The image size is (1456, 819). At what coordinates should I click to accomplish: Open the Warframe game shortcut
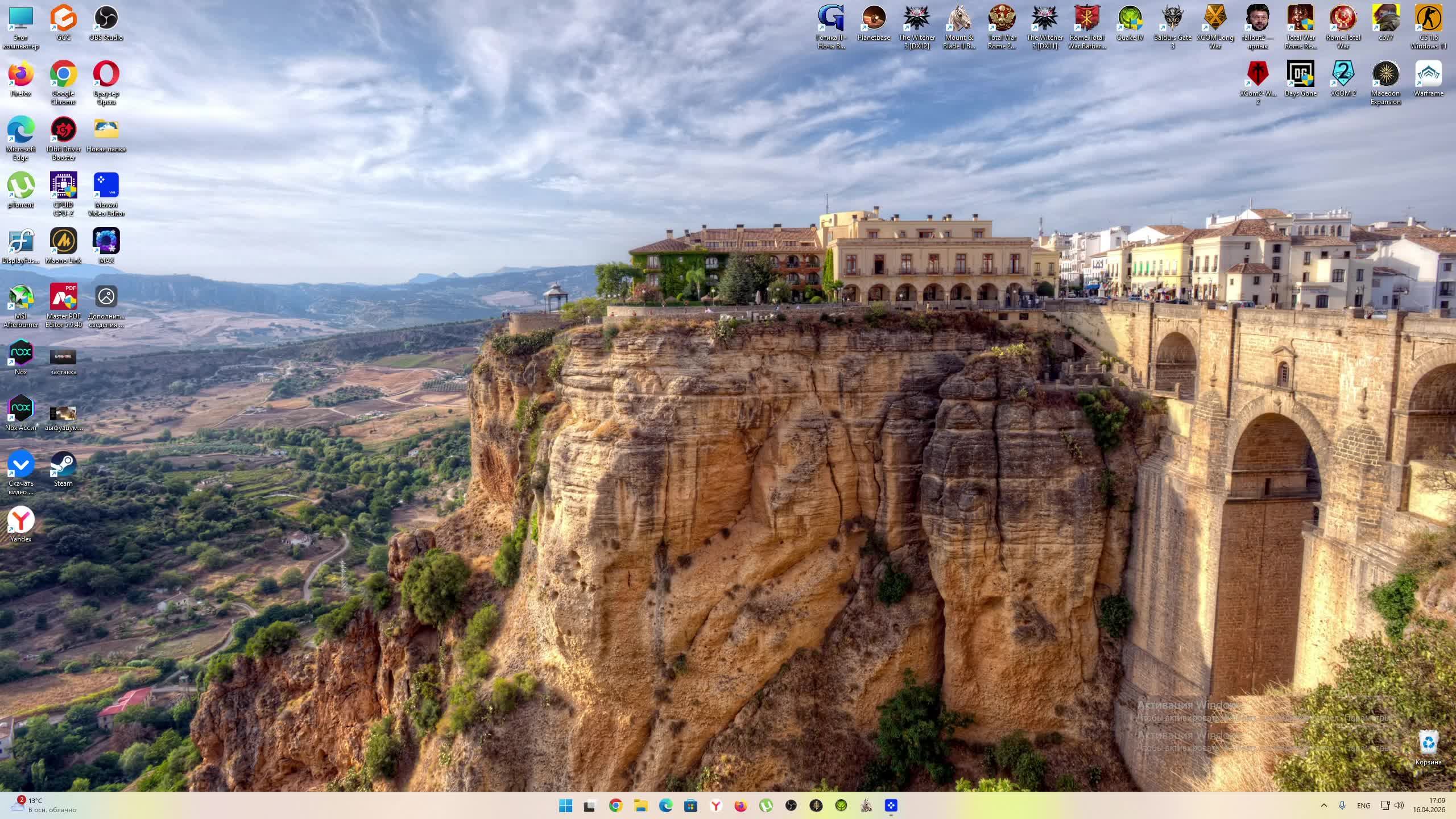click(x=1428, y=75)
